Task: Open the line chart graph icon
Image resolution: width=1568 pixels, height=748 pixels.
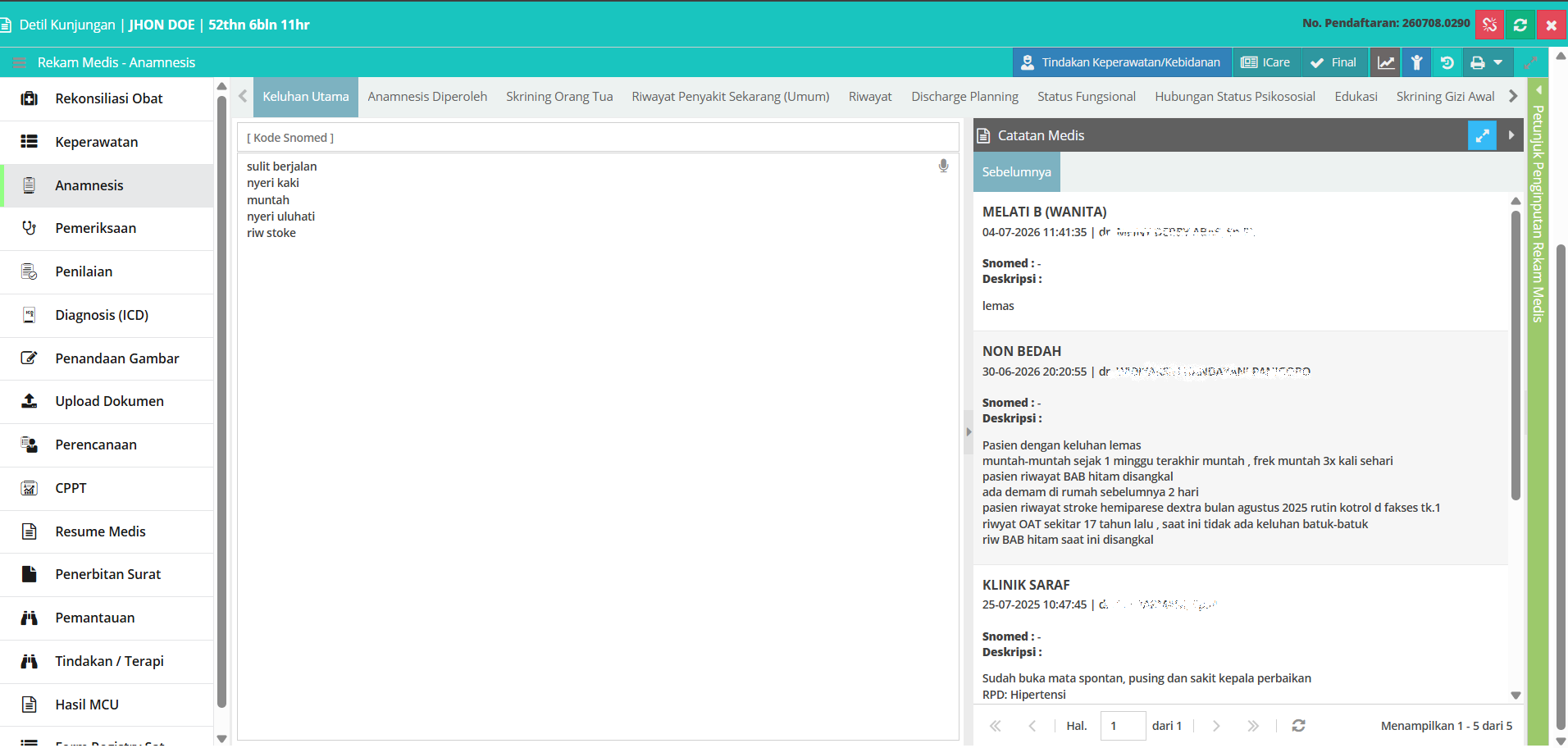Action: click(x=1386, y=62)
